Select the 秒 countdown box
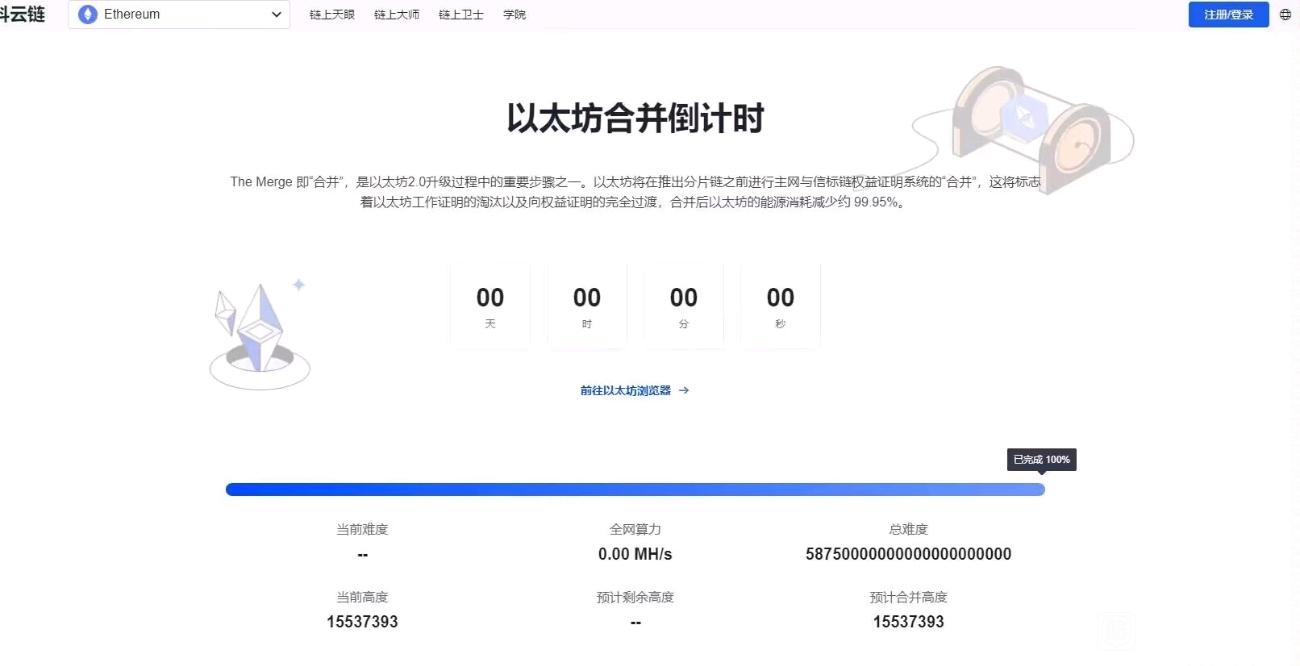 click(780, 306)
